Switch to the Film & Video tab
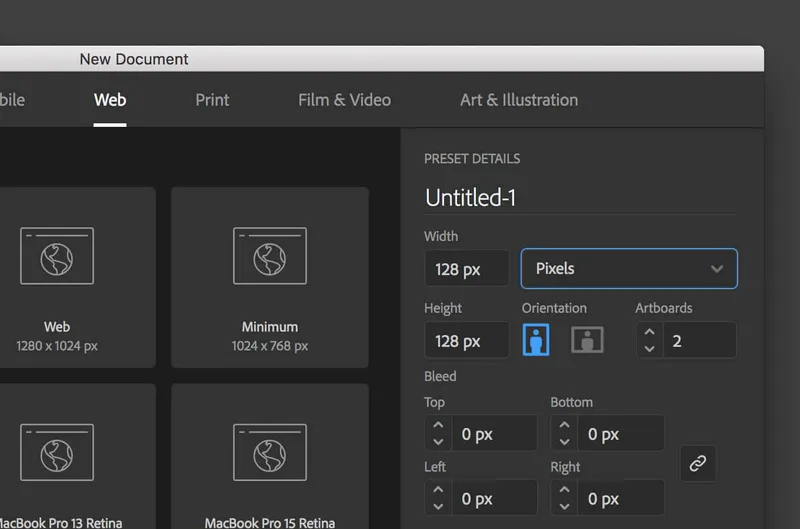Screen dimensions: 800x529 (x=344, y=100)
